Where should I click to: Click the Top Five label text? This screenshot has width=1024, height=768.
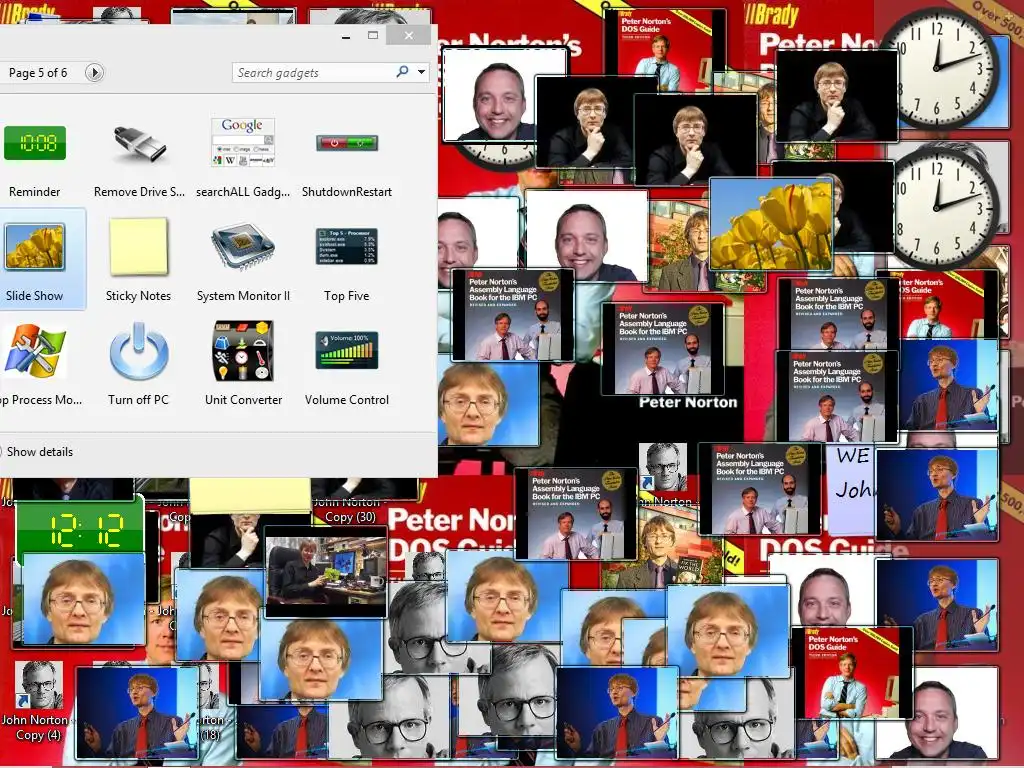pos(347,296)
